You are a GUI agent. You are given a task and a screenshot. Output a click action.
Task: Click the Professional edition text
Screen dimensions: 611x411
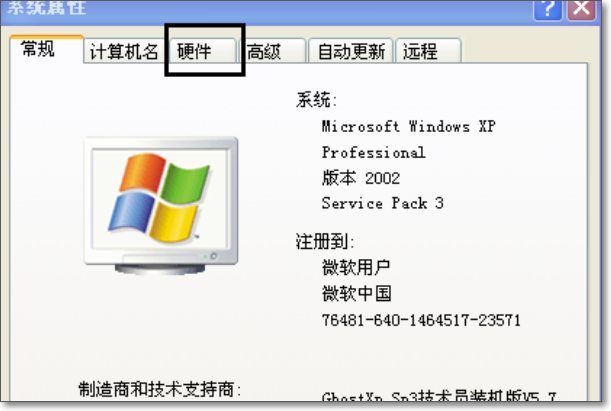(373, 152)
